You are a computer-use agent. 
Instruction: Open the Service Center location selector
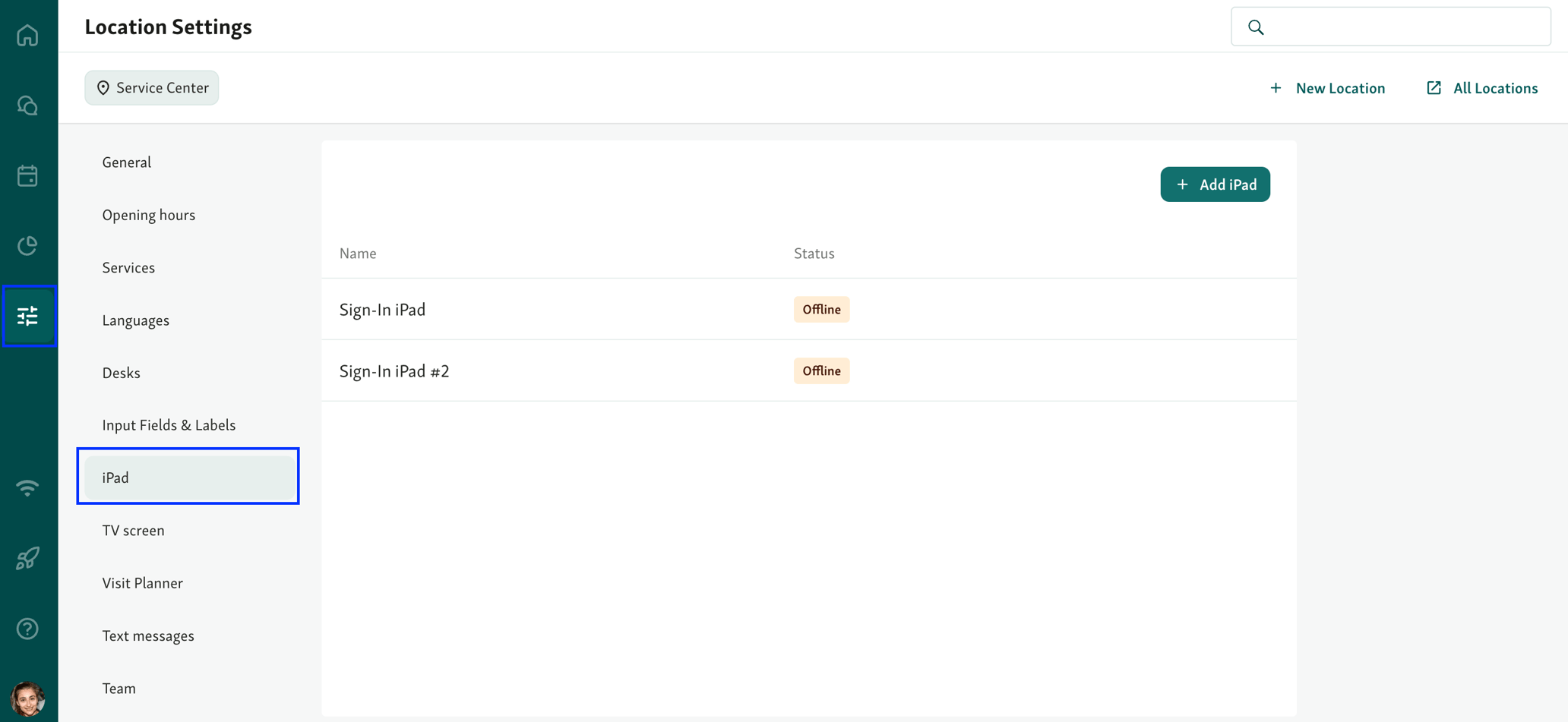151,87
